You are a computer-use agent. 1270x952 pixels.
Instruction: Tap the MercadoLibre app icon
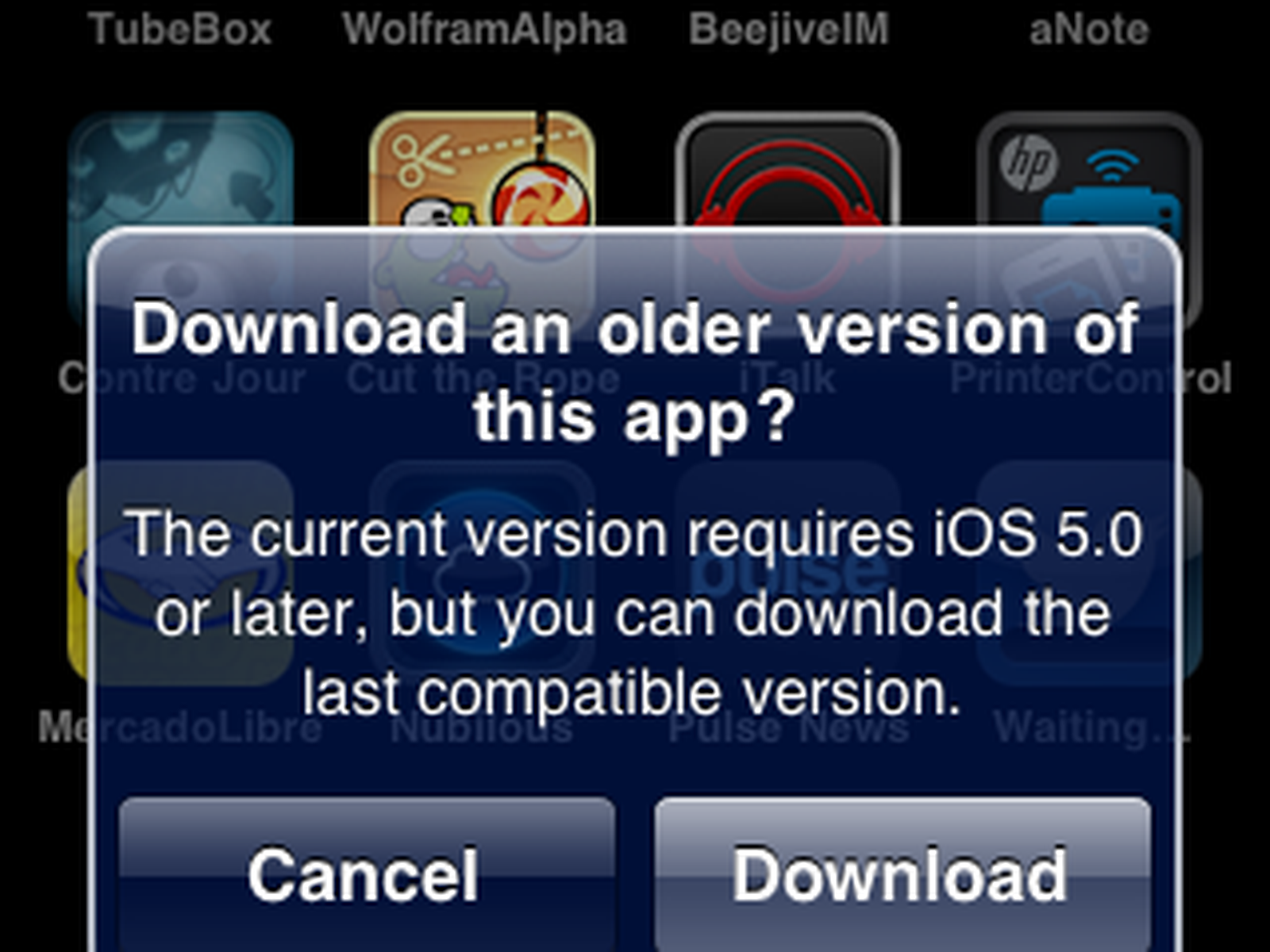[x=181, y=573]
